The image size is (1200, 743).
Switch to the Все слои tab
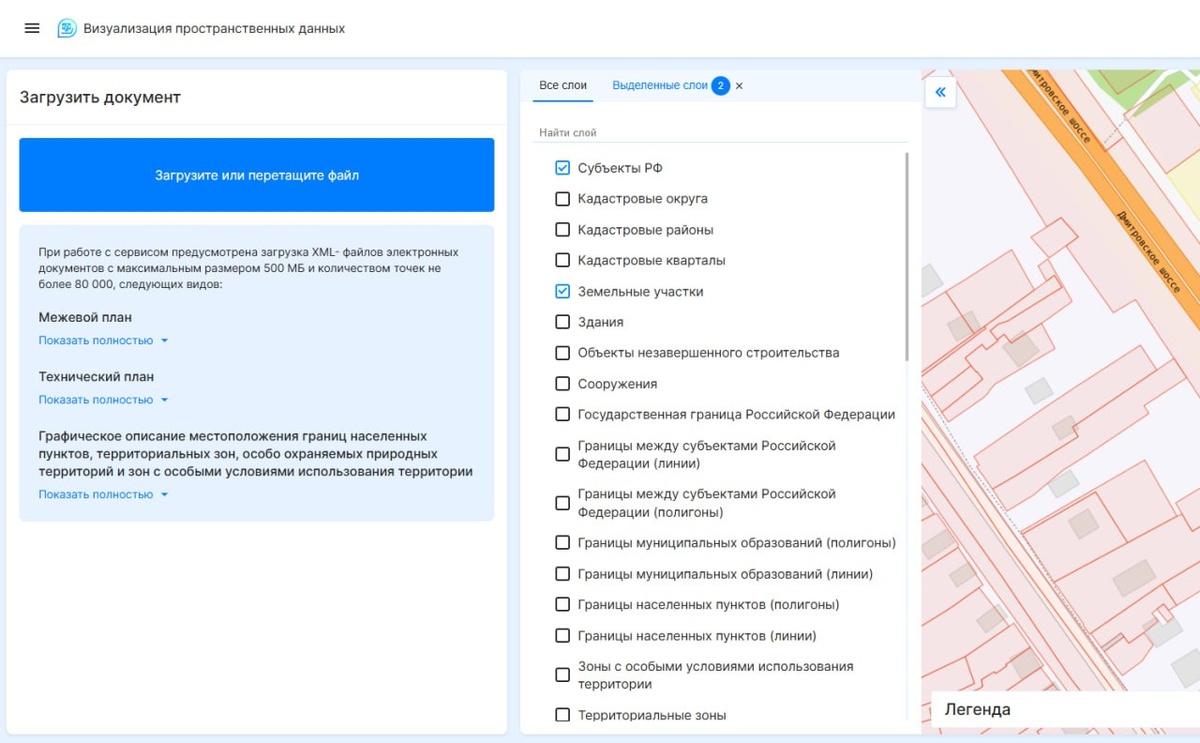tap(563, 86)
